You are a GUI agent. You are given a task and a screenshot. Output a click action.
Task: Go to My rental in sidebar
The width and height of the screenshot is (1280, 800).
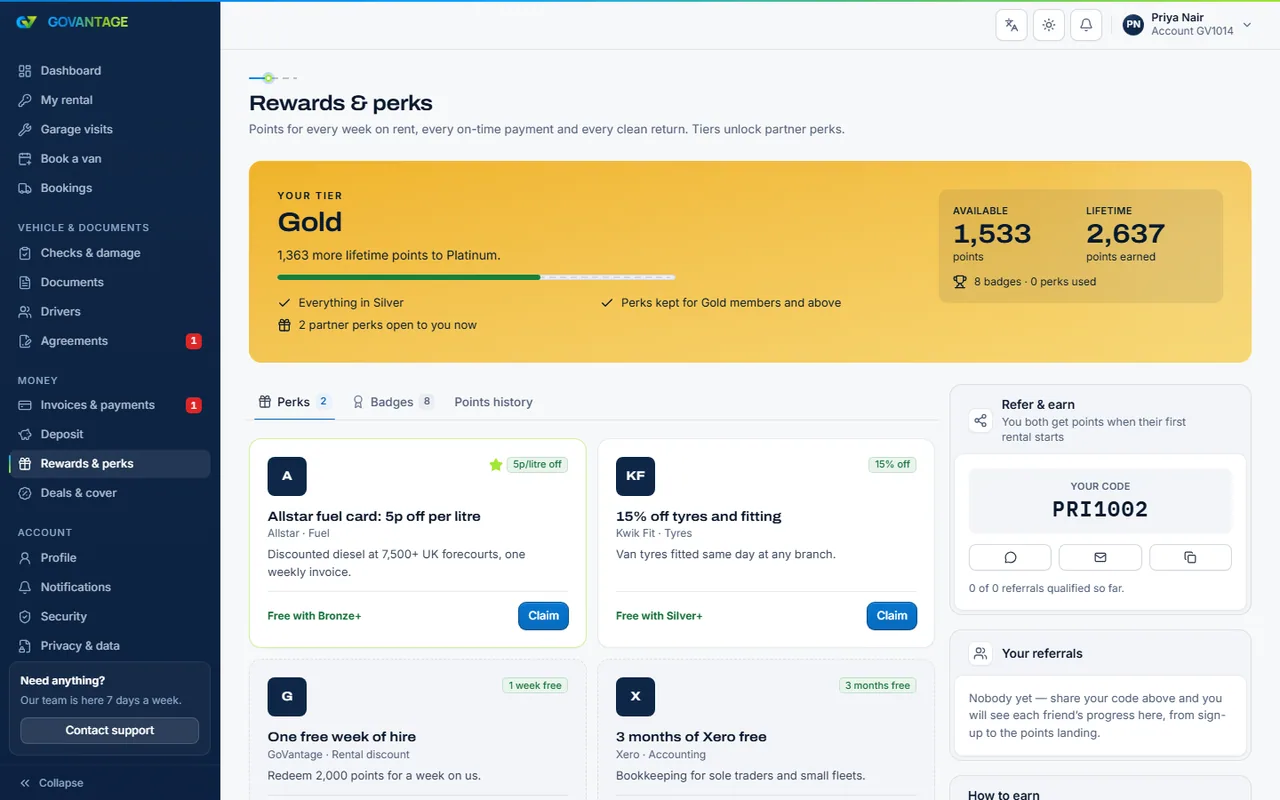110,100
